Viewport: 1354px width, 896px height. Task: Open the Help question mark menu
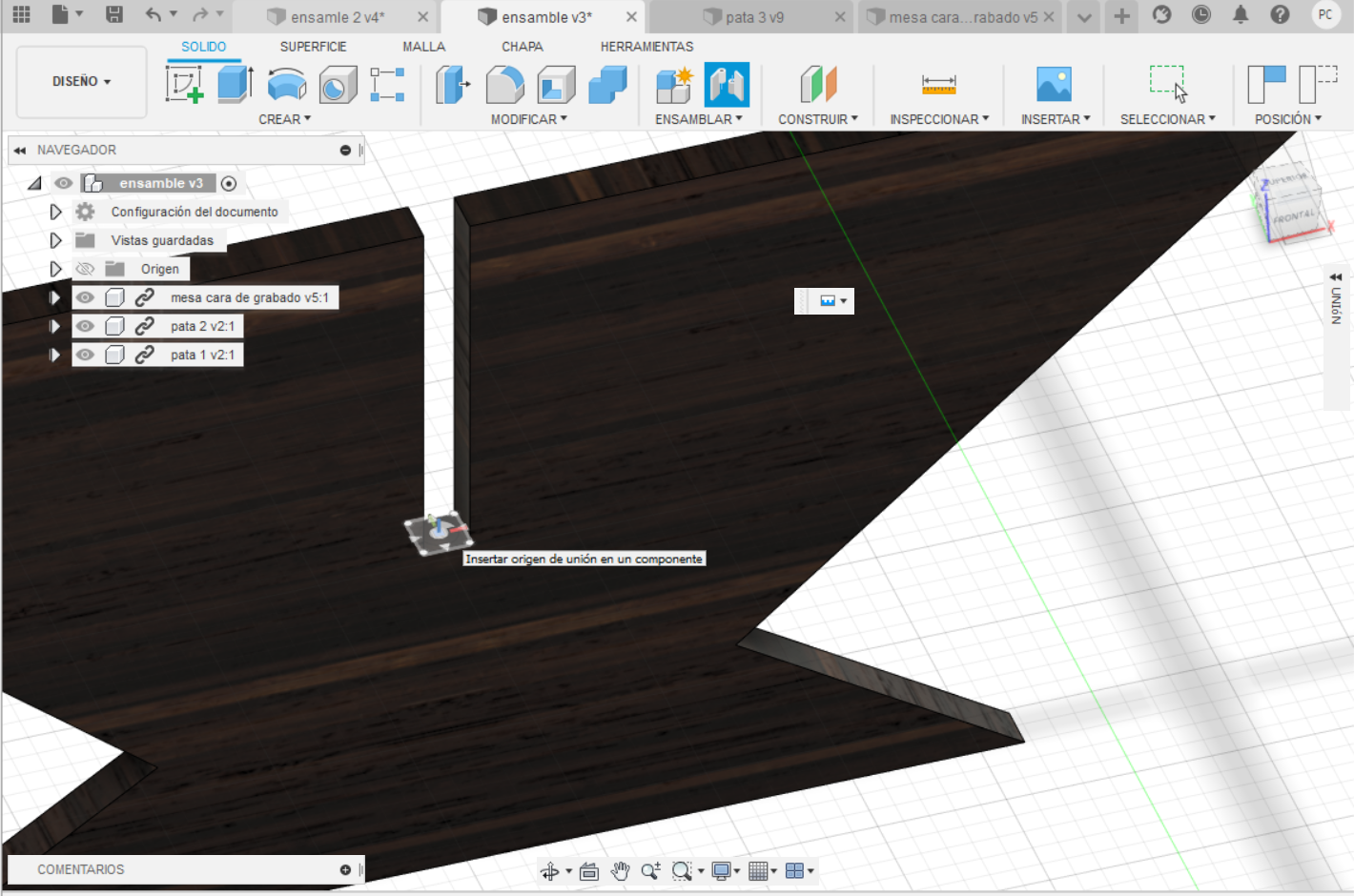1281,14
